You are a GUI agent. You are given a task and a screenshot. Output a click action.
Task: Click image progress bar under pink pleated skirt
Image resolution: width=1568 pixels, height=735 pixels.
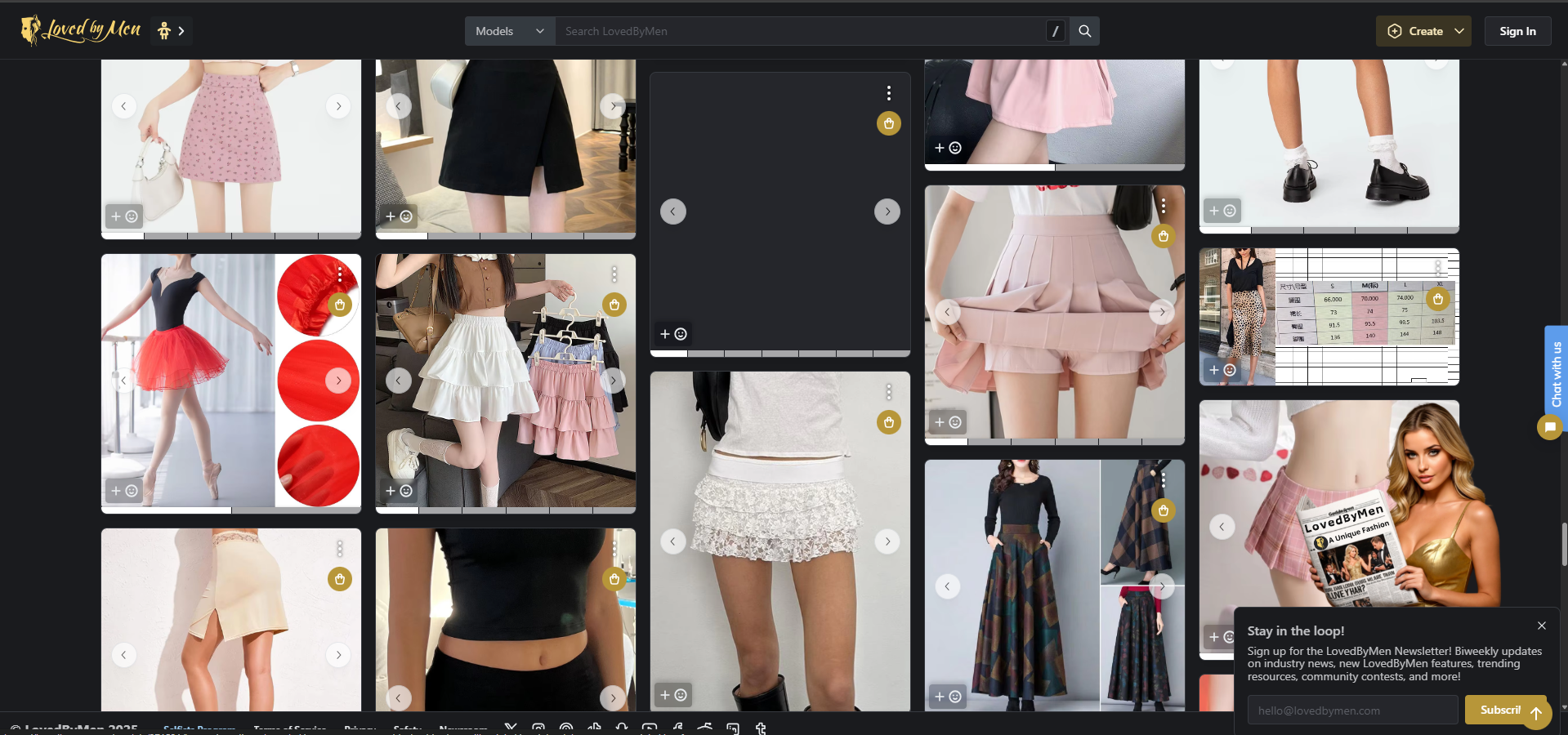[1055, 442]
